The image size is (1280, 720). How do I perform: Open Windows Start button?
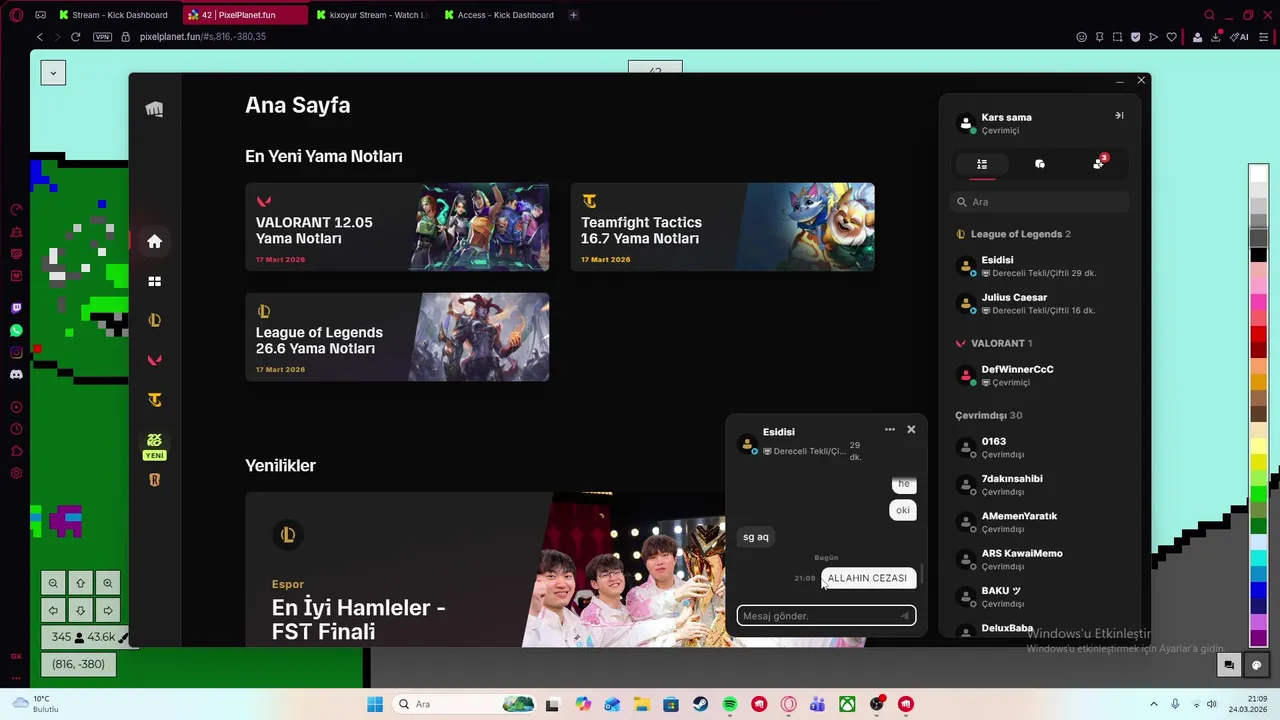(375, 704)
